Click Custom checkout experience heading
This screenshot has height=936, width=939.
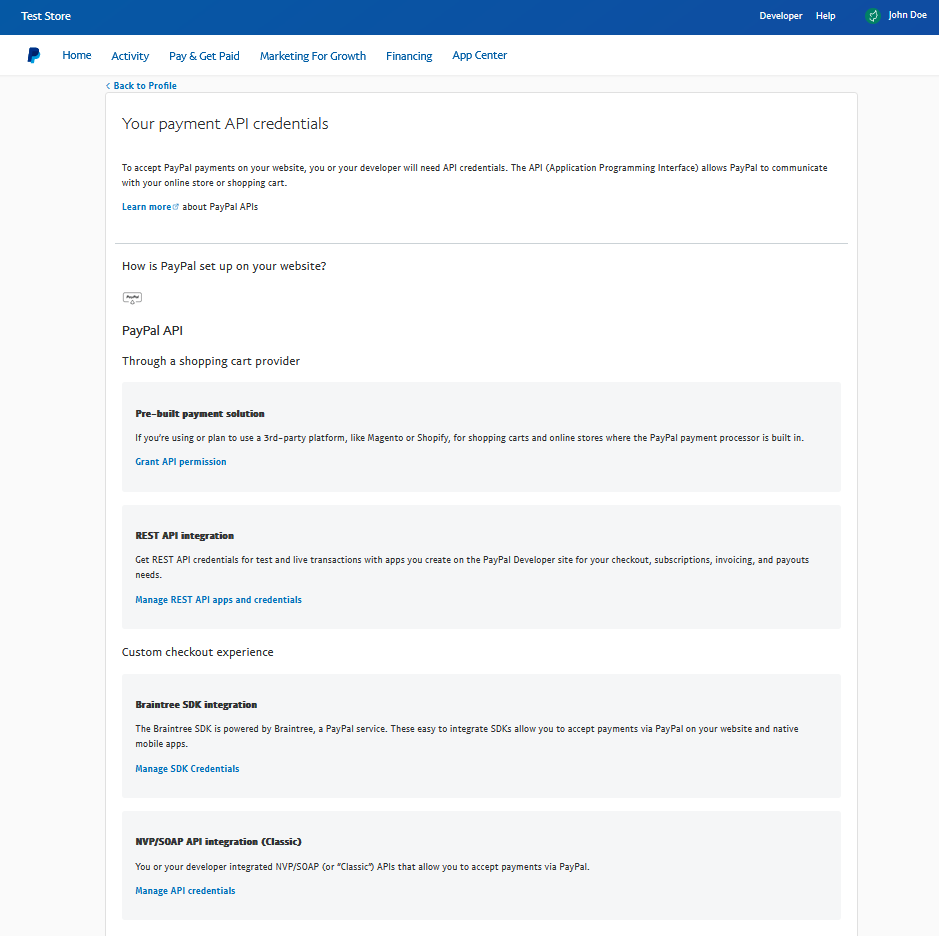click(x=198, y=652)
